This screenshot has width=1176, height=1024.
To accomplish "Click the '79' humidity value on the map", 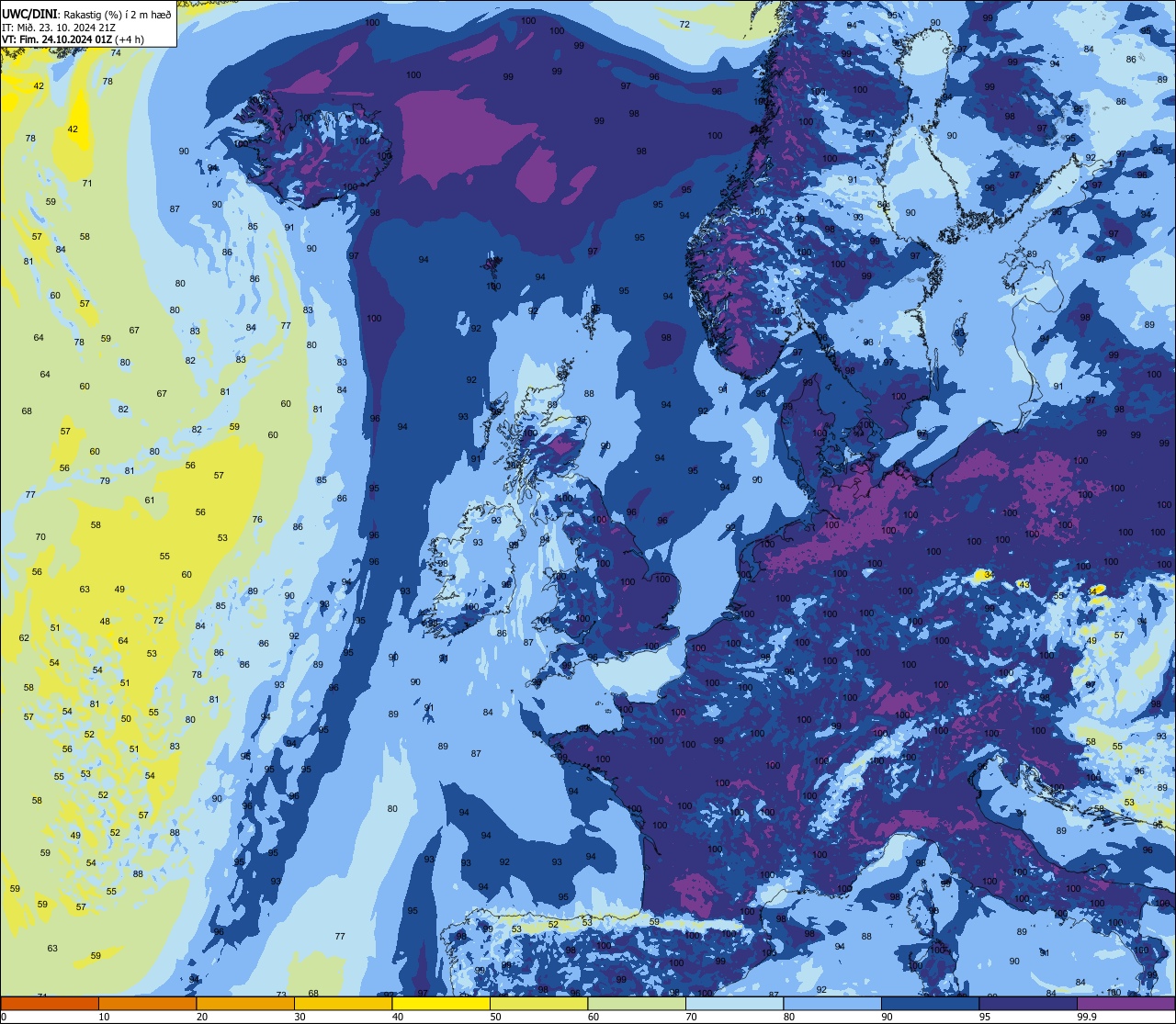I will click(x=105, y=481).
